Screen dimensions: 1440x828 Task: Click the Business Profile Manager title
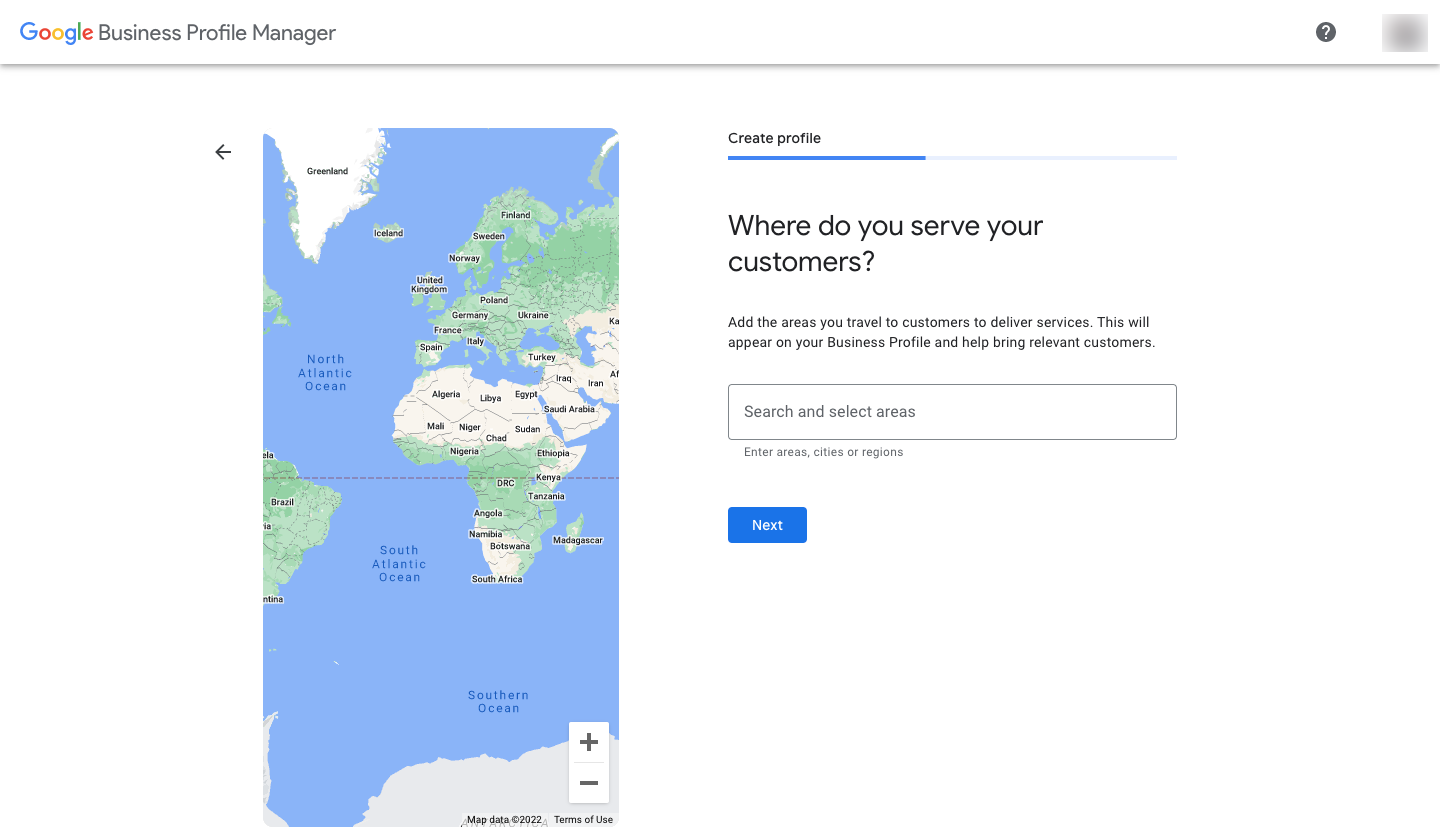click(216, 32)
